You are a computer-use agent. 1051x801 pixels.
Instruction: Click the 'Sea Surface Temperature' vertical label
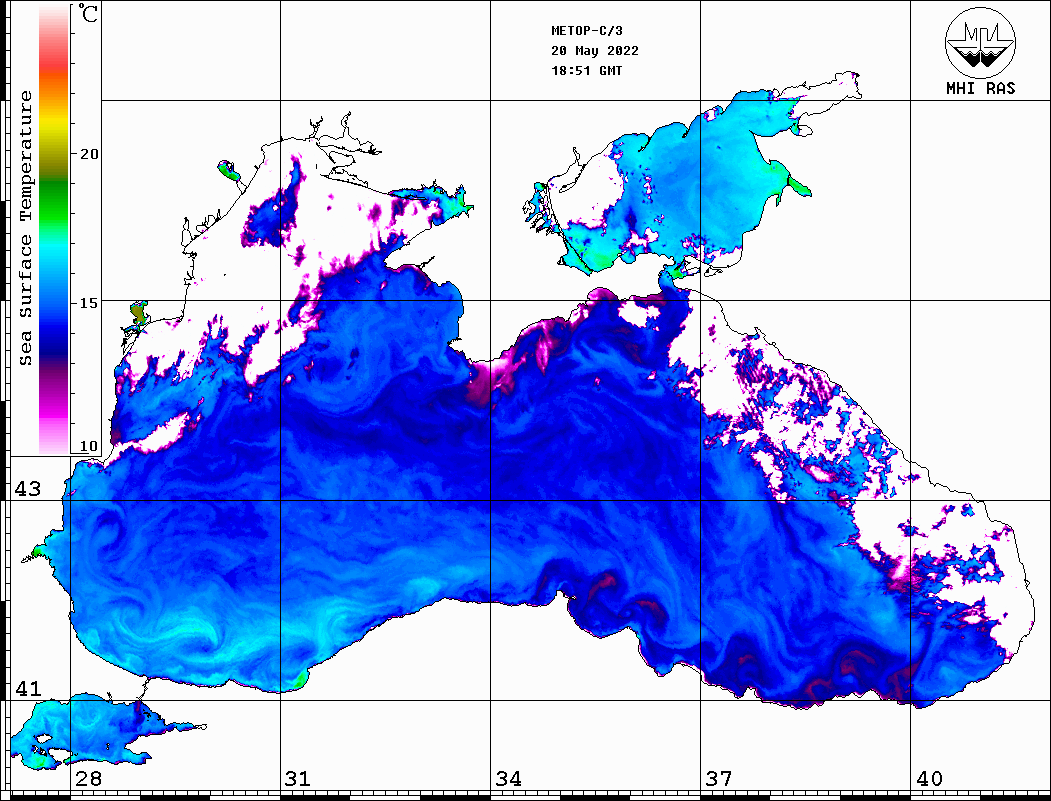tap(25, 228)
